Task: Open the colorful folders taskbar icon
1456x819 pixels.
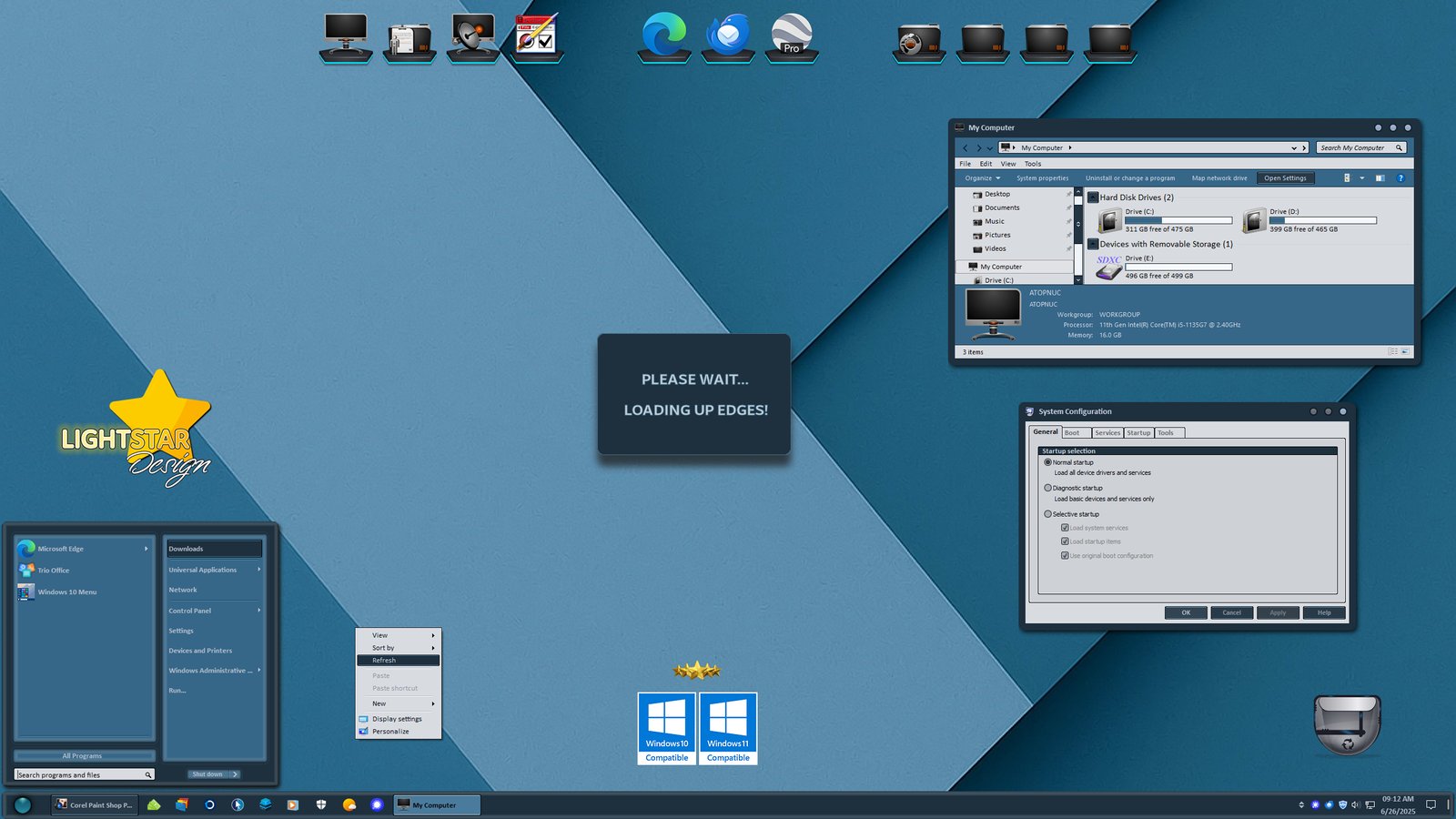Action: pos(182,804)
